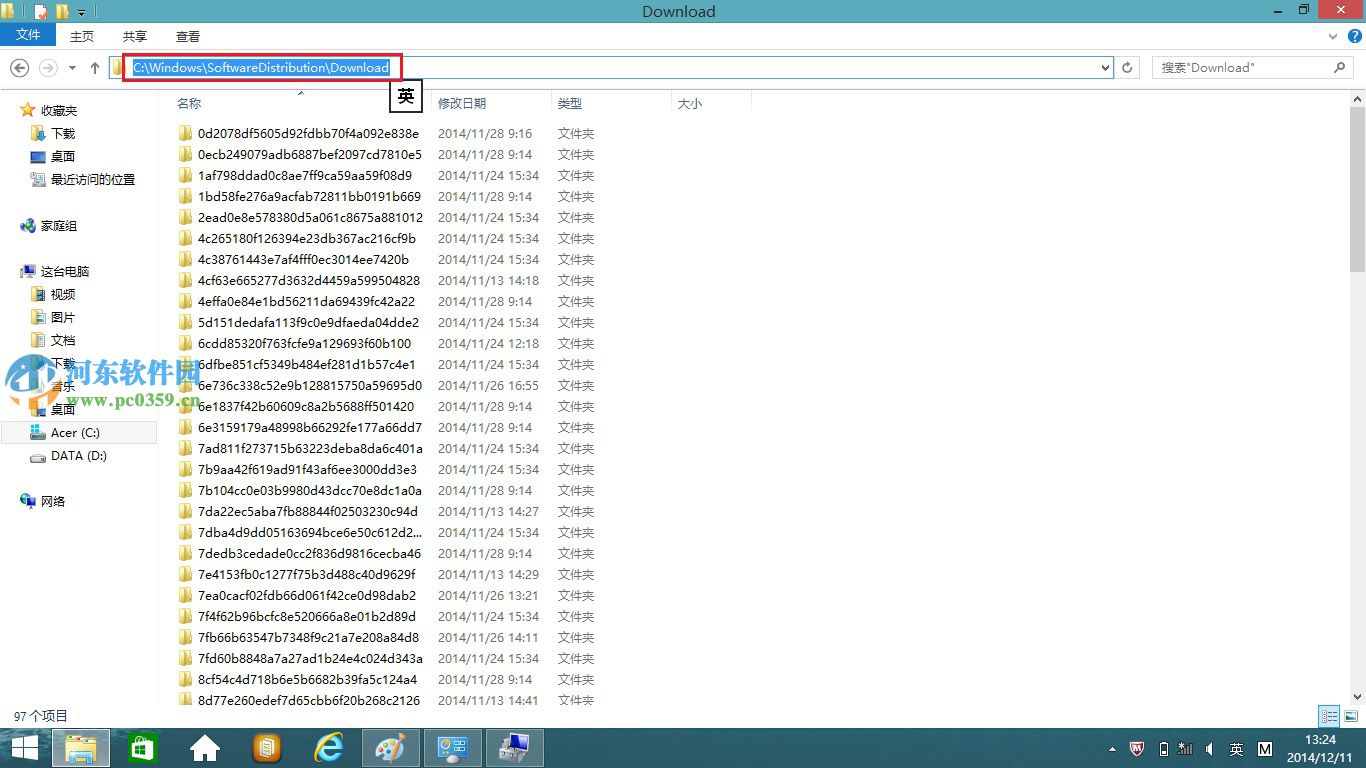Launch Internet Explorer from the taskbar

click(x=328, y=747)
